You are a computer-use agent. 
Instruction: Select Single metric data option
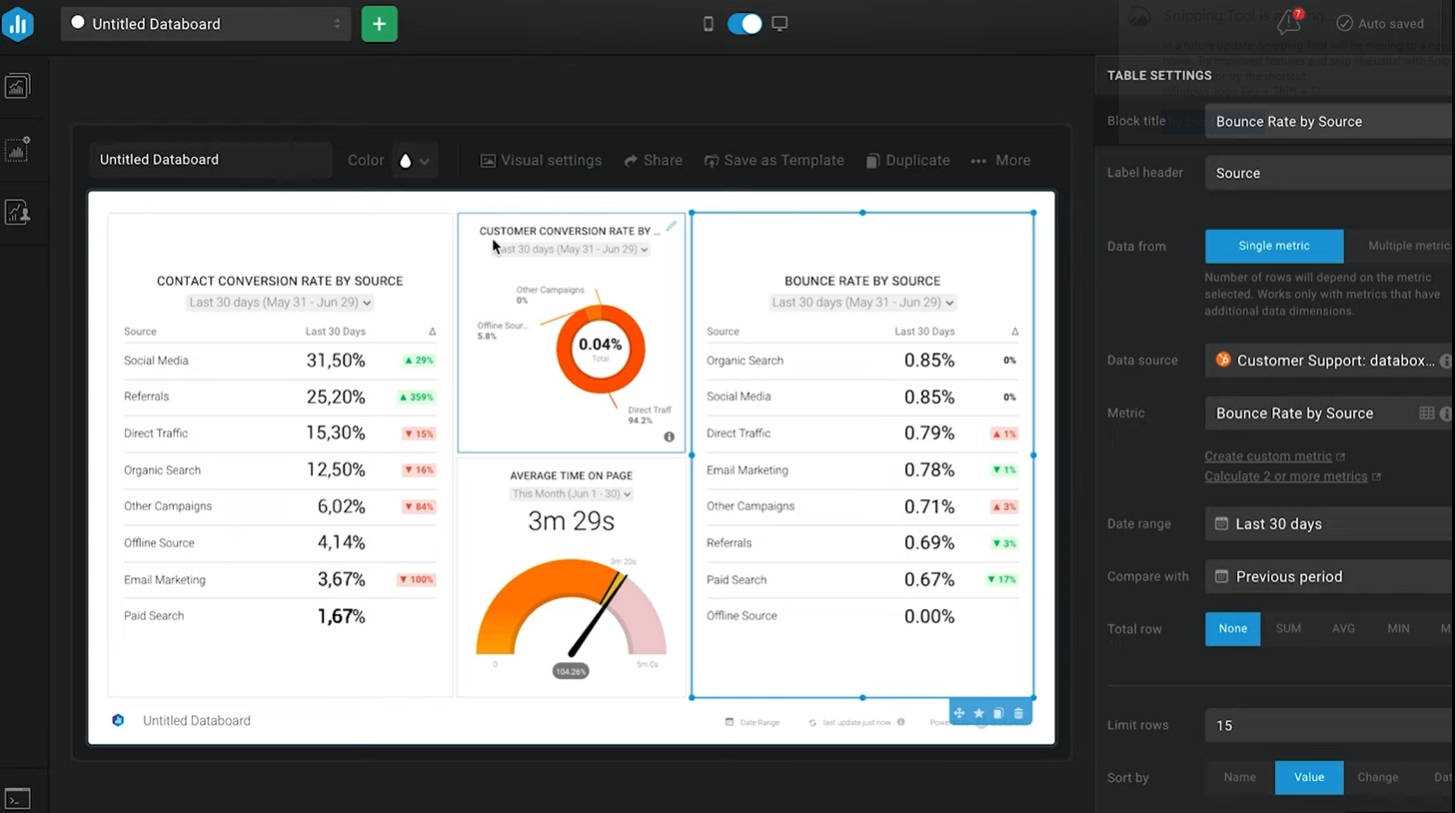click(x=1274, y=246)
